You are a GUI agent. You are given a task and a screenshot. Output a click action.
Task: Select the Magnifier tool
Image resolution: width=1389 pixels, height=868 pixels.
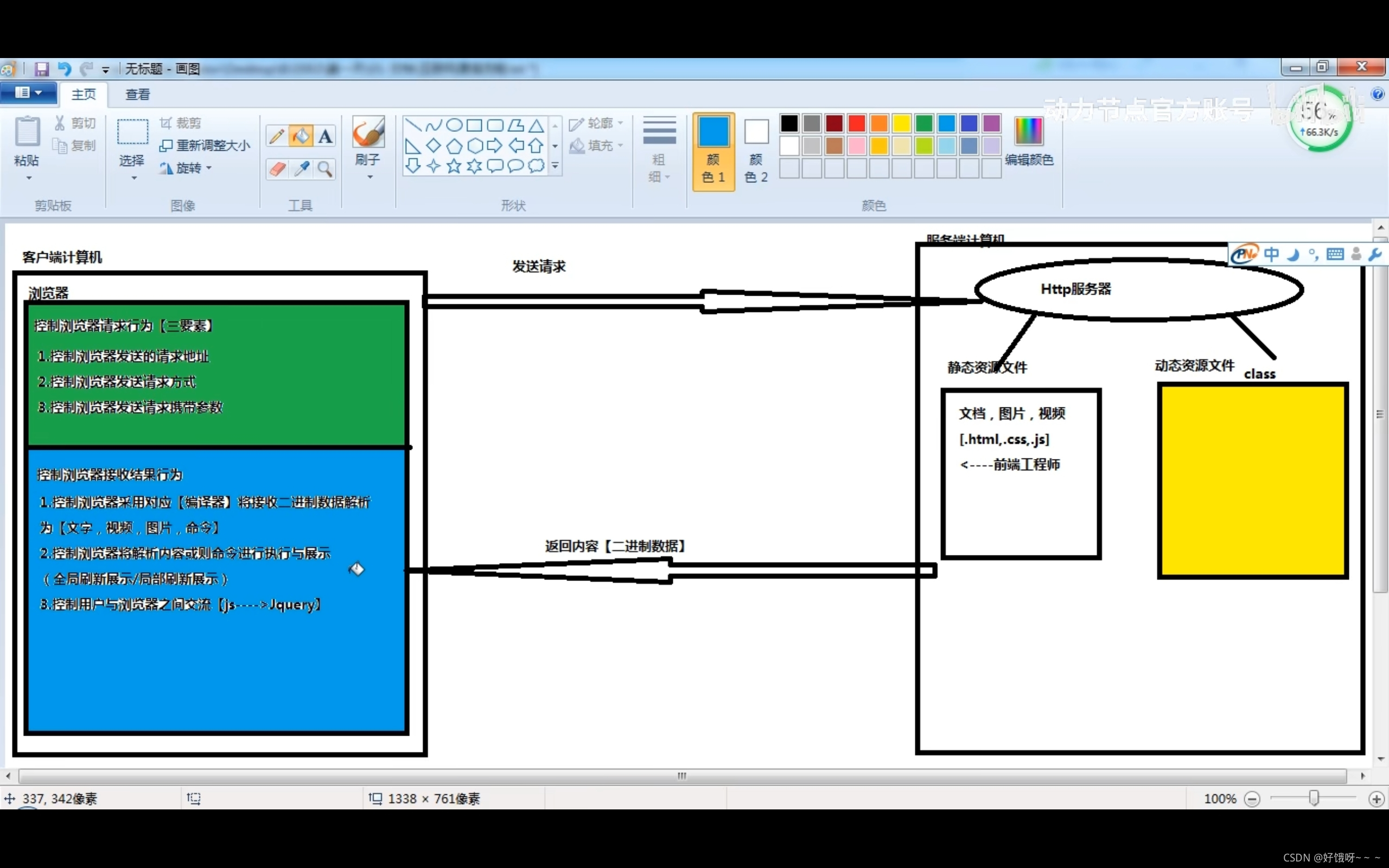(x=326, y=169)
